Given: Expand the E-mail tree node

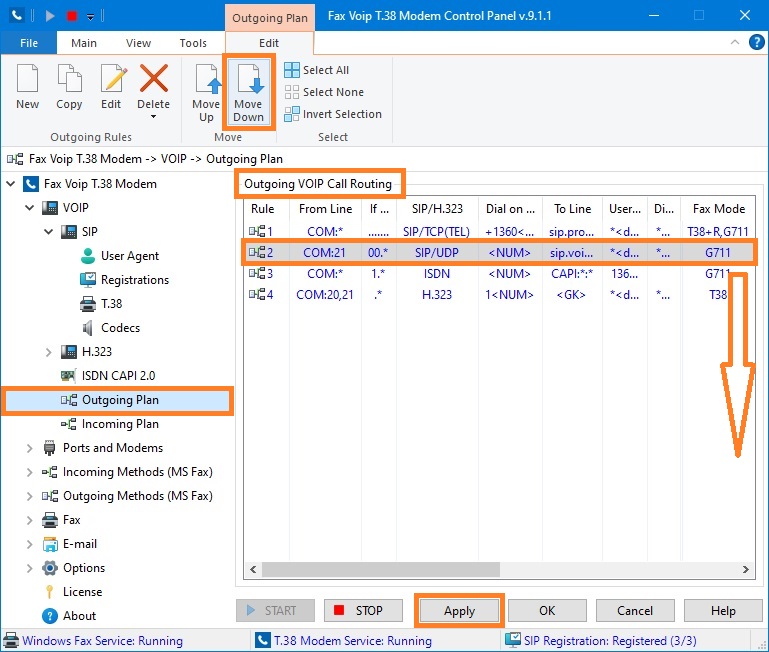Looking at the screenshot, I should point(29,544).
